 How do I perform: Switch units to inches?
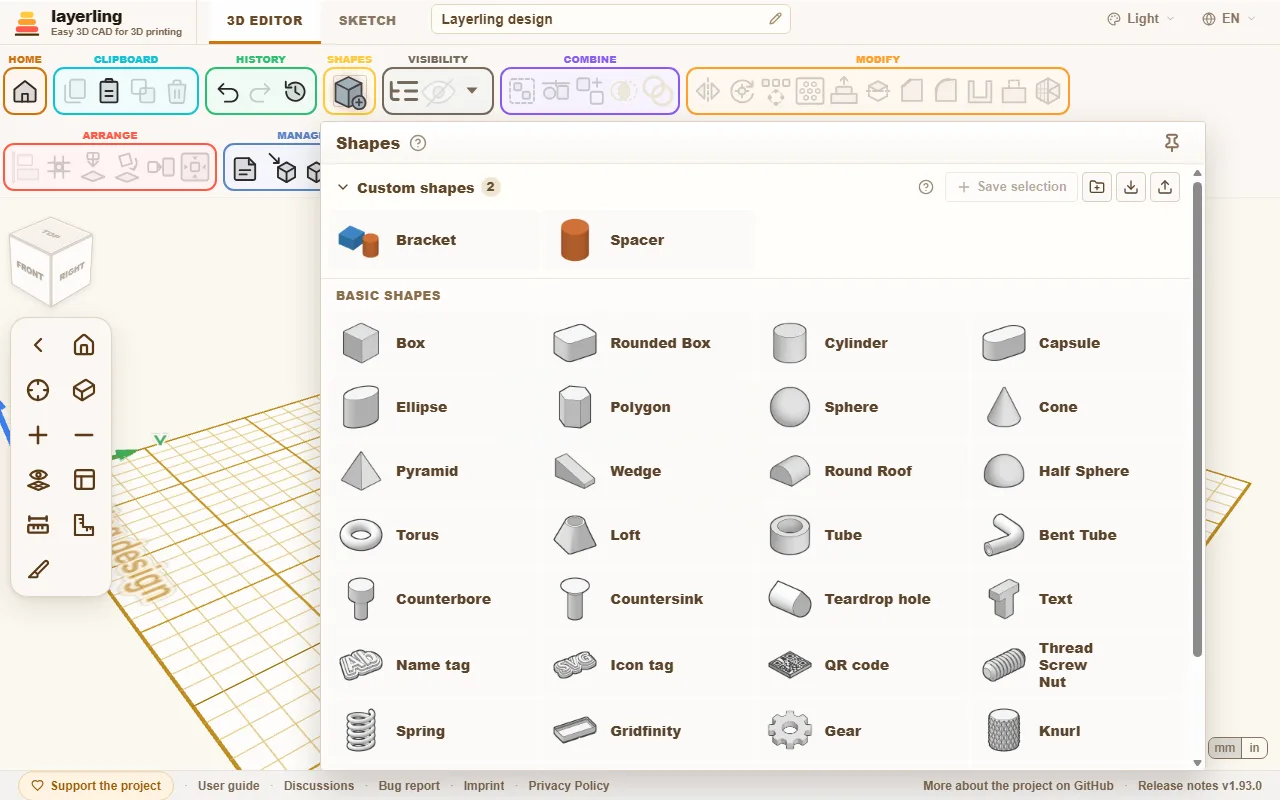pyautogui.click(x=1254, y=748)
